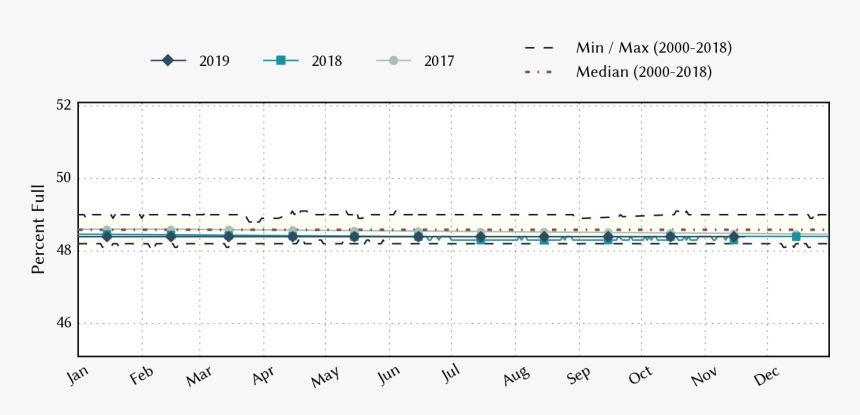
Task: Click the Nov x-axis label
Action: [x=704, y=376]
